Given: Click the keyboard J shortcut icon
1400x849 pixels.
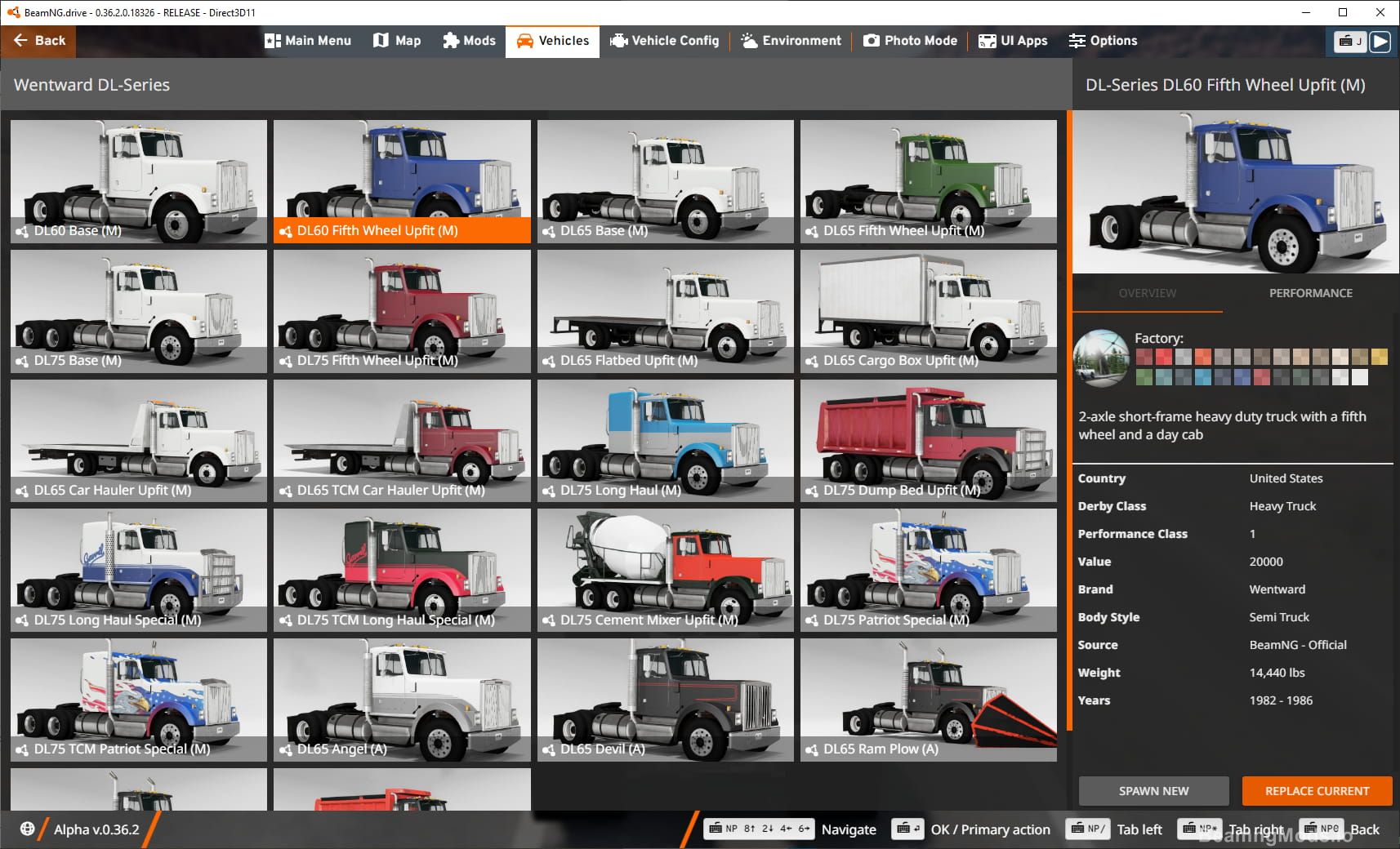Looking at the screenshot, I should (1349, 42).
